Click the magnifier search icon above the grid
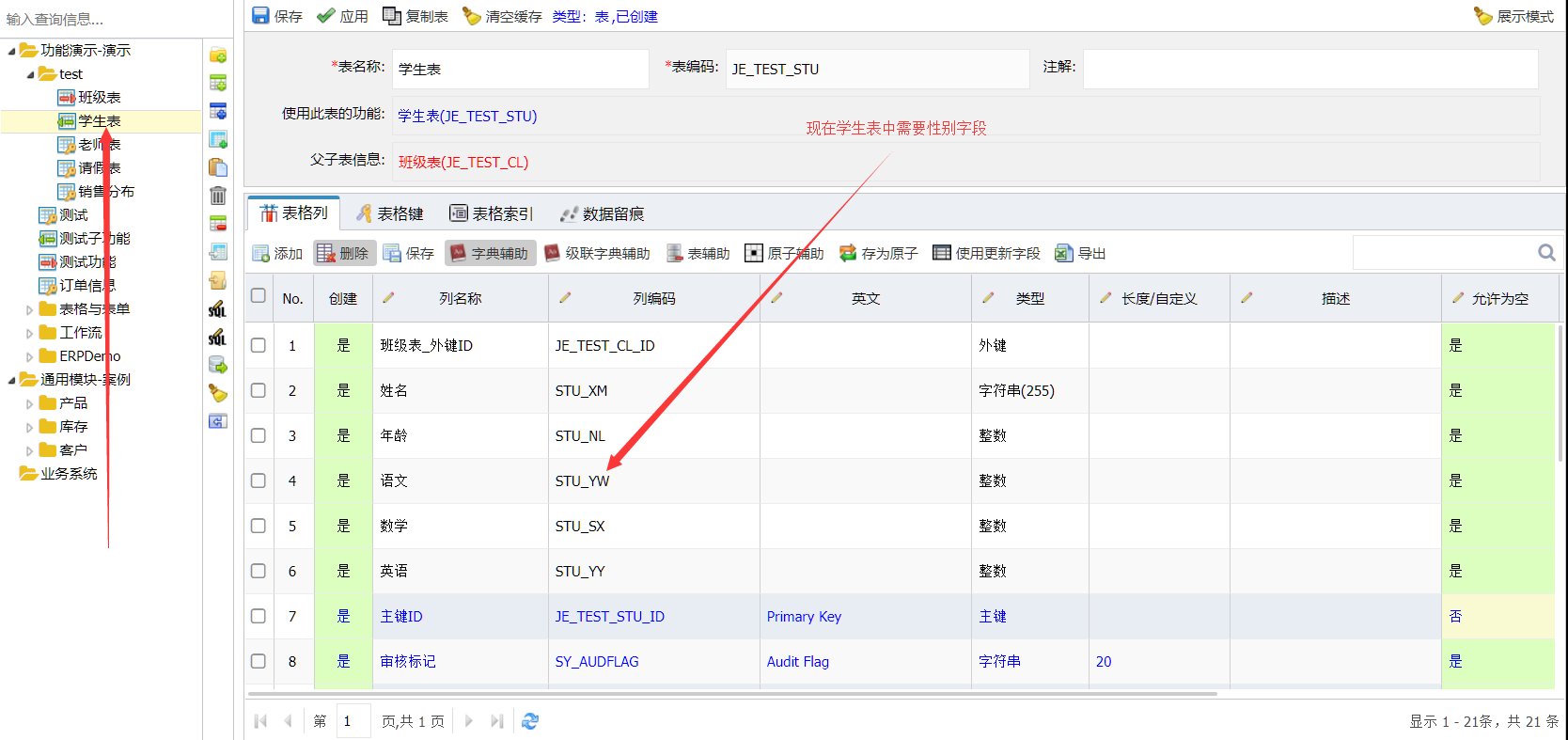 1546,252
